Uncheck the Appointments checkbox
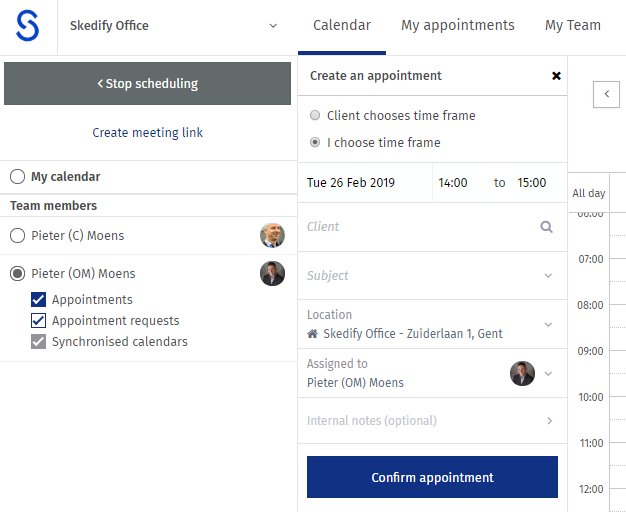 coord(38,300)
